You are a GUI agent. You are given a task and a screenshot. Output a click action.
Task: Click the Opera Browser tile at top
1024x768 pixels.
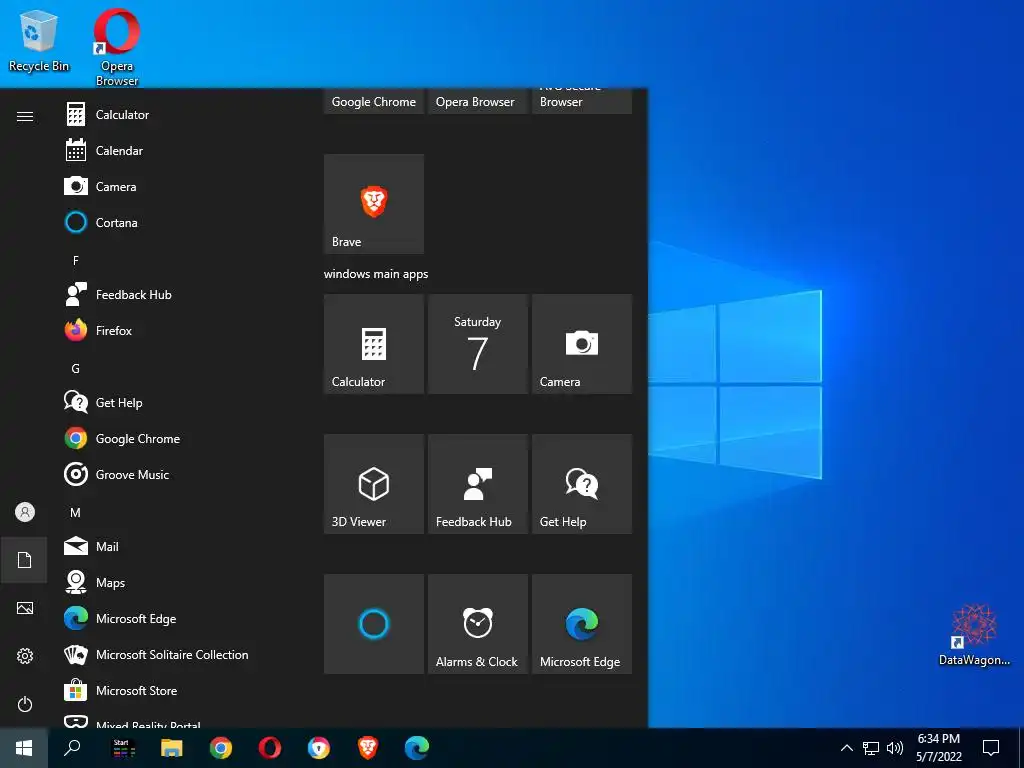[x=477, y=101]
